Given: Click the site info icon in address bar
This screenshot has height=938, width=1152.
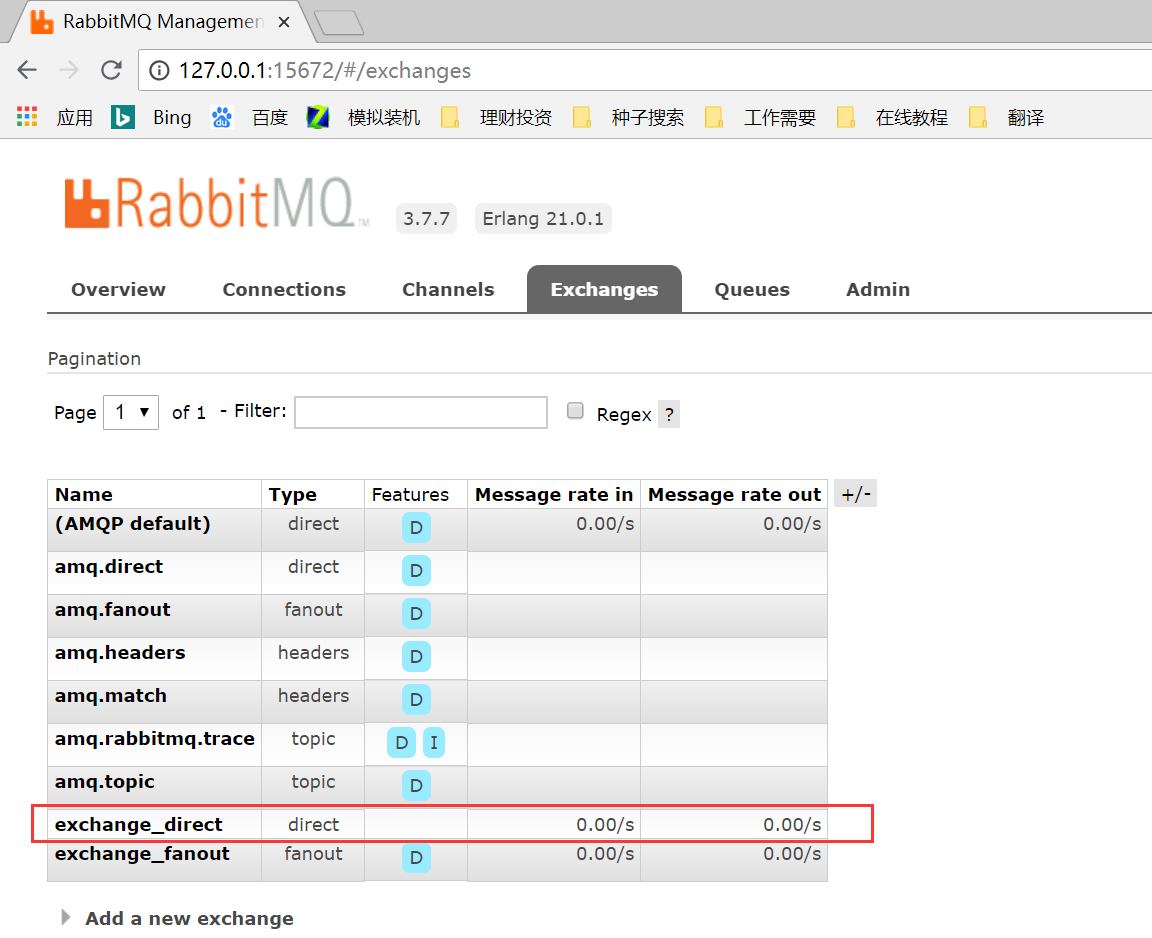Looking at the screenshot, I should 159,71.
